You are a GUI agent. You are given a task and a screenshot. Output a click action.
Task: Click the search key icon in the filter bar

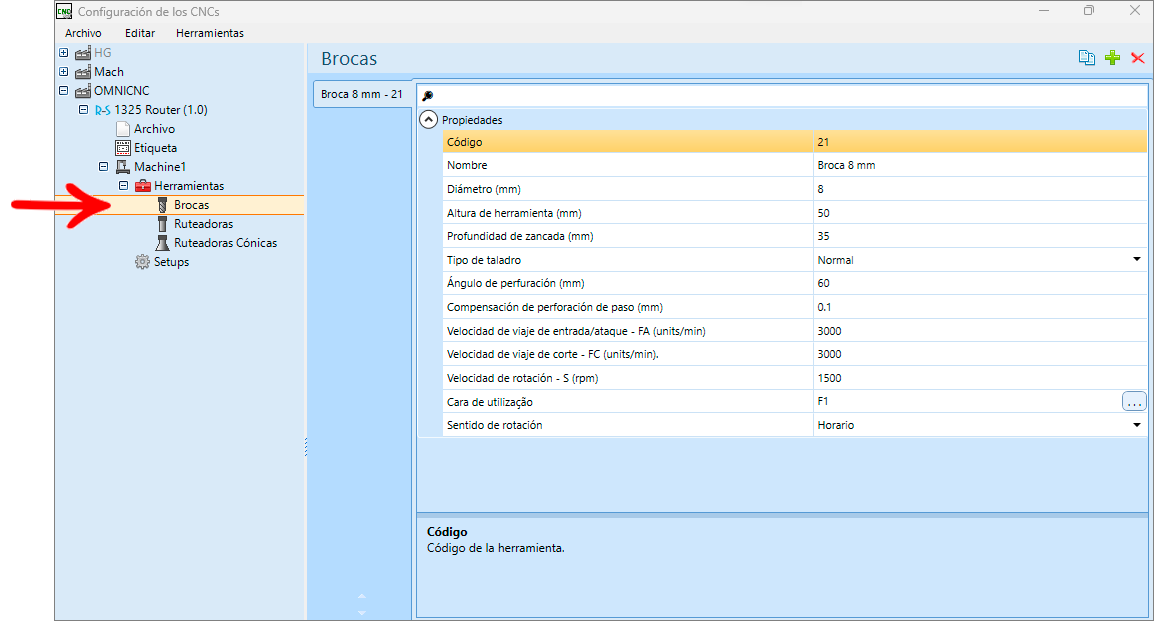click(x=428, y=96)
